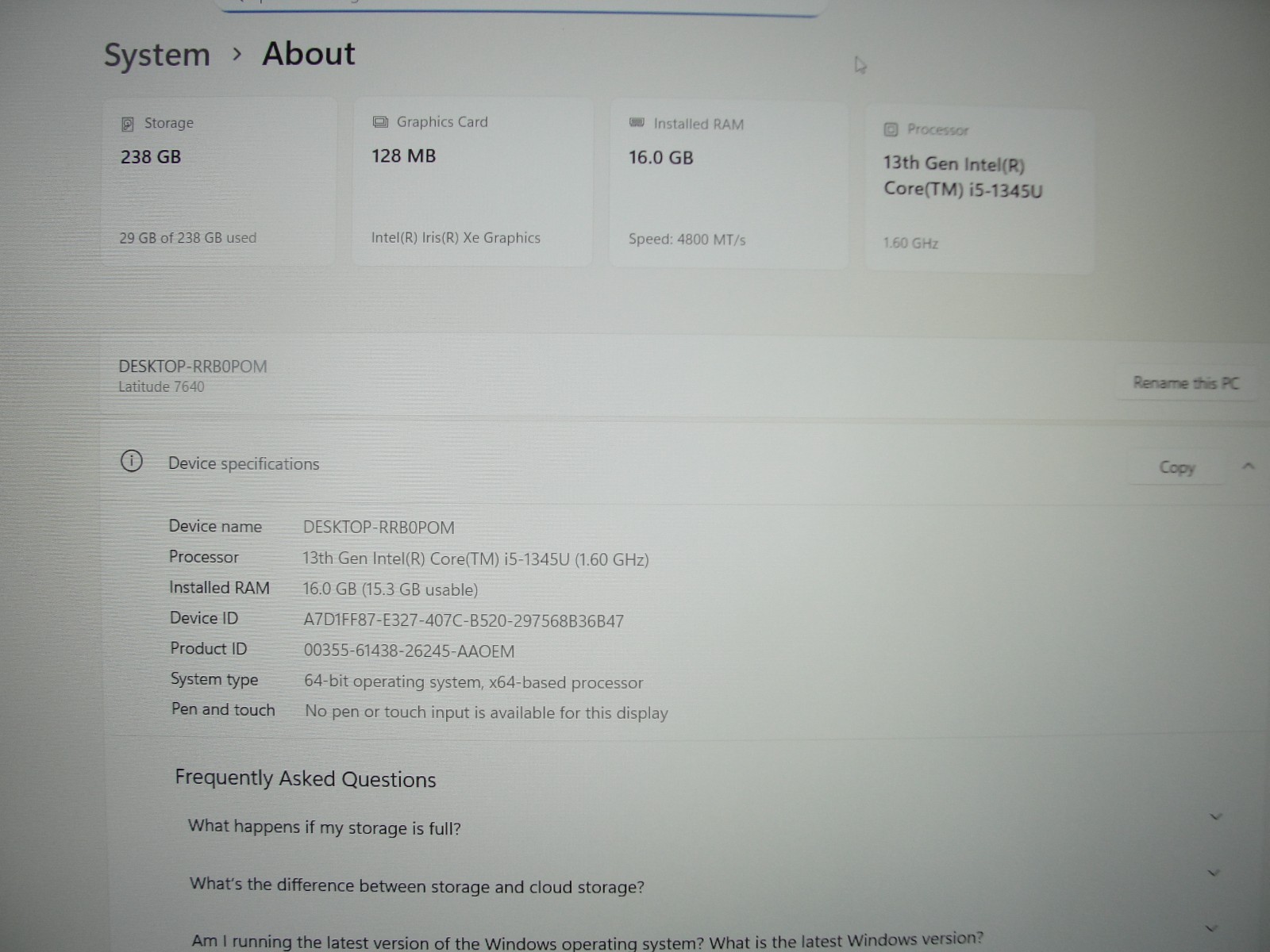The height and width of the screenshot is (952, 1270).
Task: Select the Device ID value A7D1FF87
Action: point(464,620)
